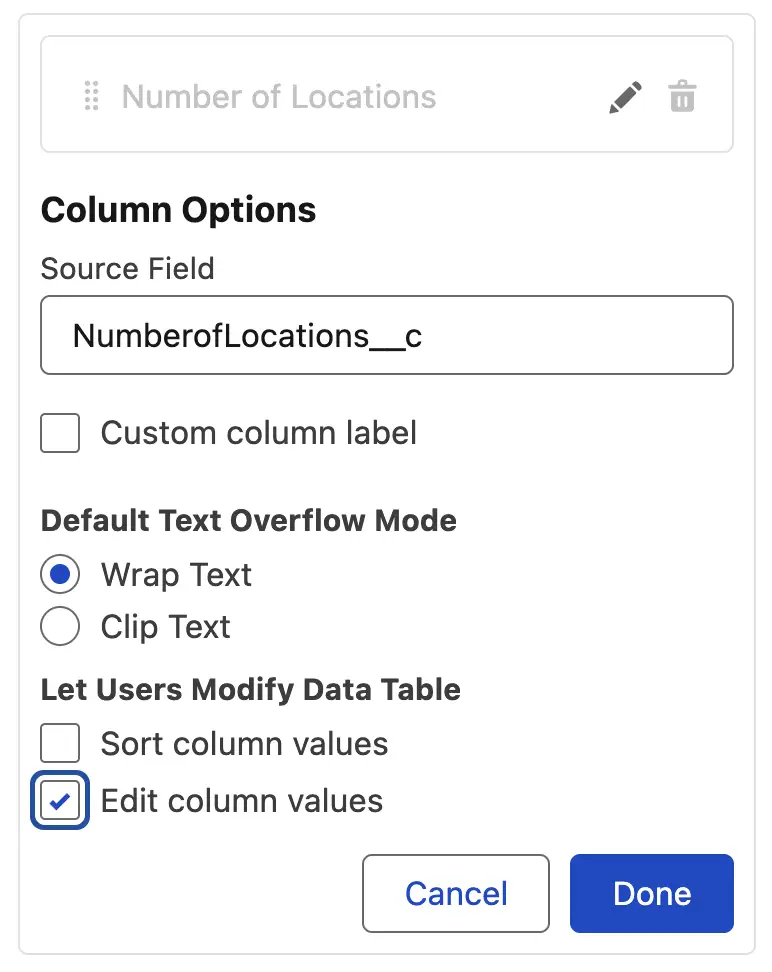Screen dimensions: 772x972
Task: Tick the Sort column values checkbox
Action: pos(60,743)
